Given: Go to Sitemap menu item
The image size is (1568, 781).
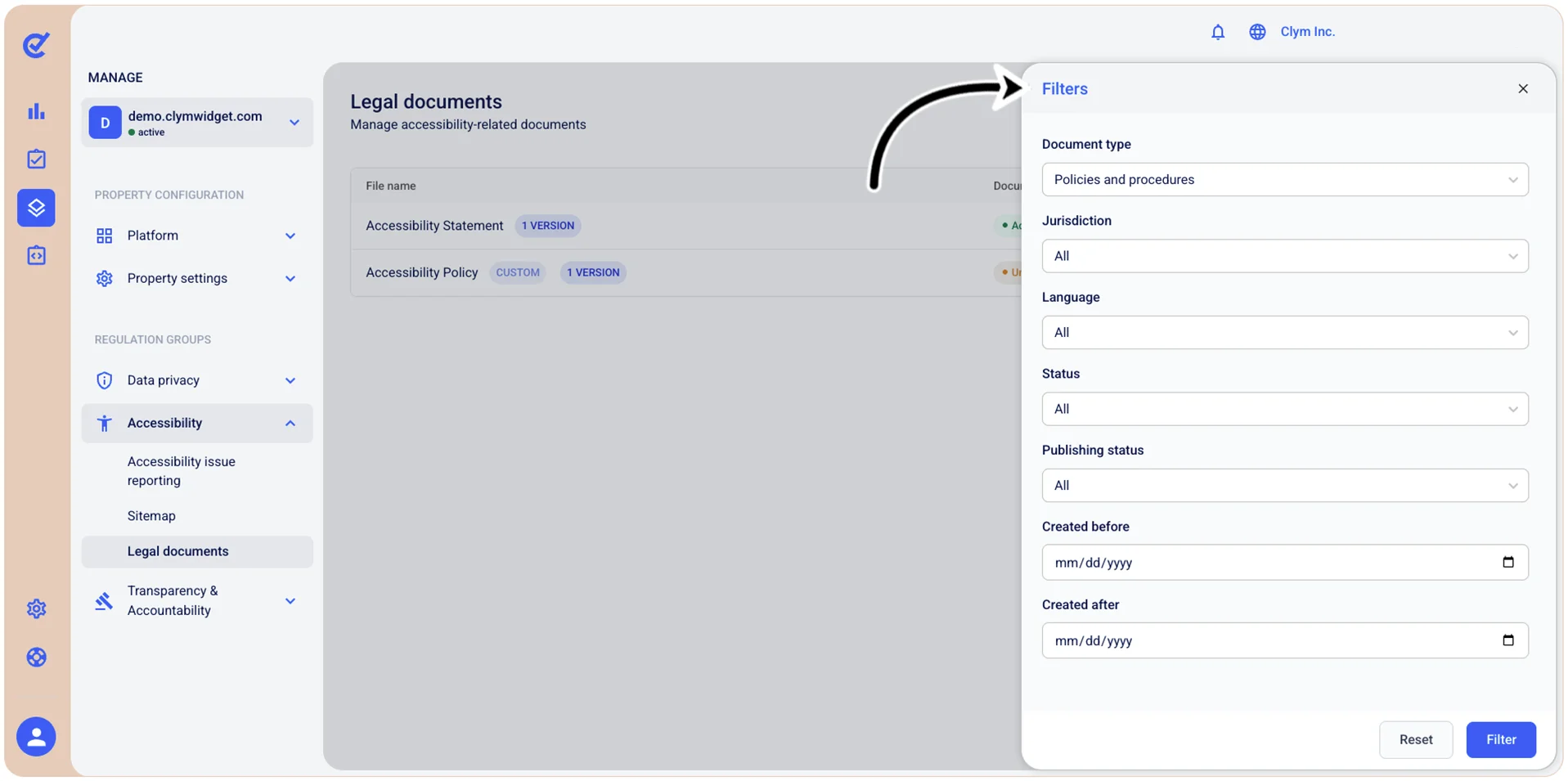Looking at the screenshot, I should pyautogui.click(x=151, y=516).
